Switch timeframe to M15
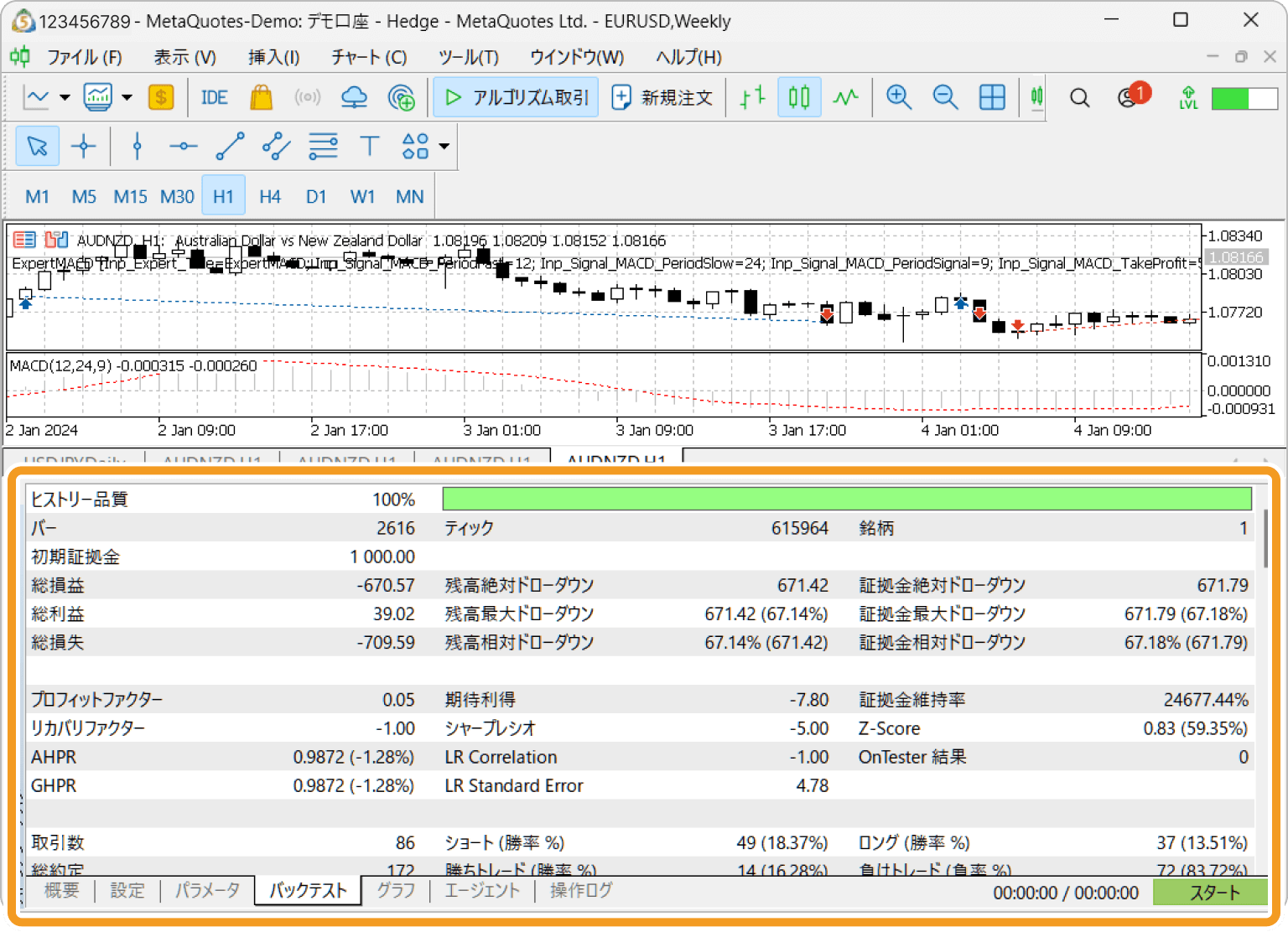The width and height of the screenshot is (1288, 932). tap(130, 197)
